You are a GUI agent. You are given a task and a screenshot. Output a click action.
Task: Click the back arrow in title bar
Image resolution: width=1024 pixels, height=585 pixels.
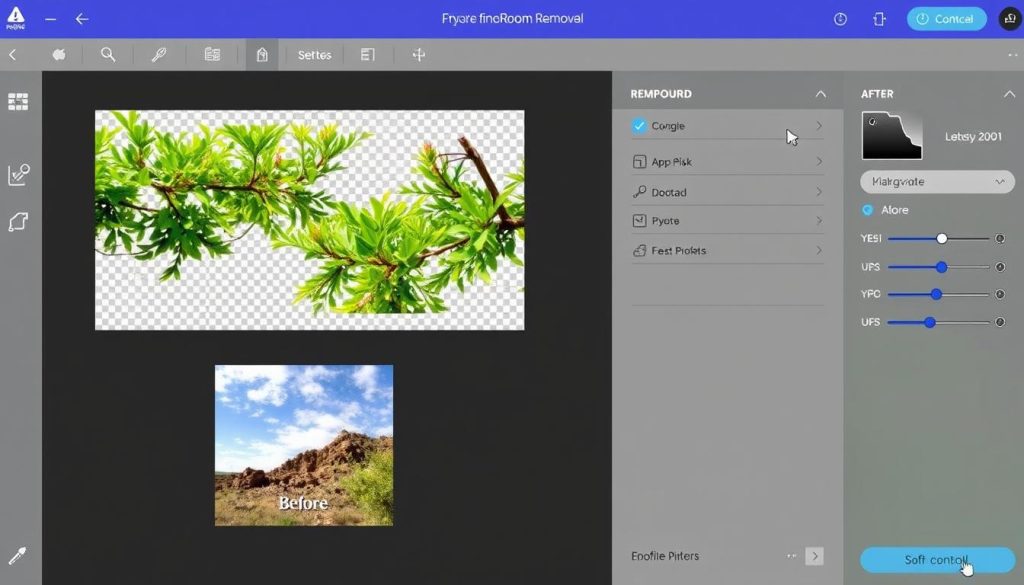click(x=82, y=19)
